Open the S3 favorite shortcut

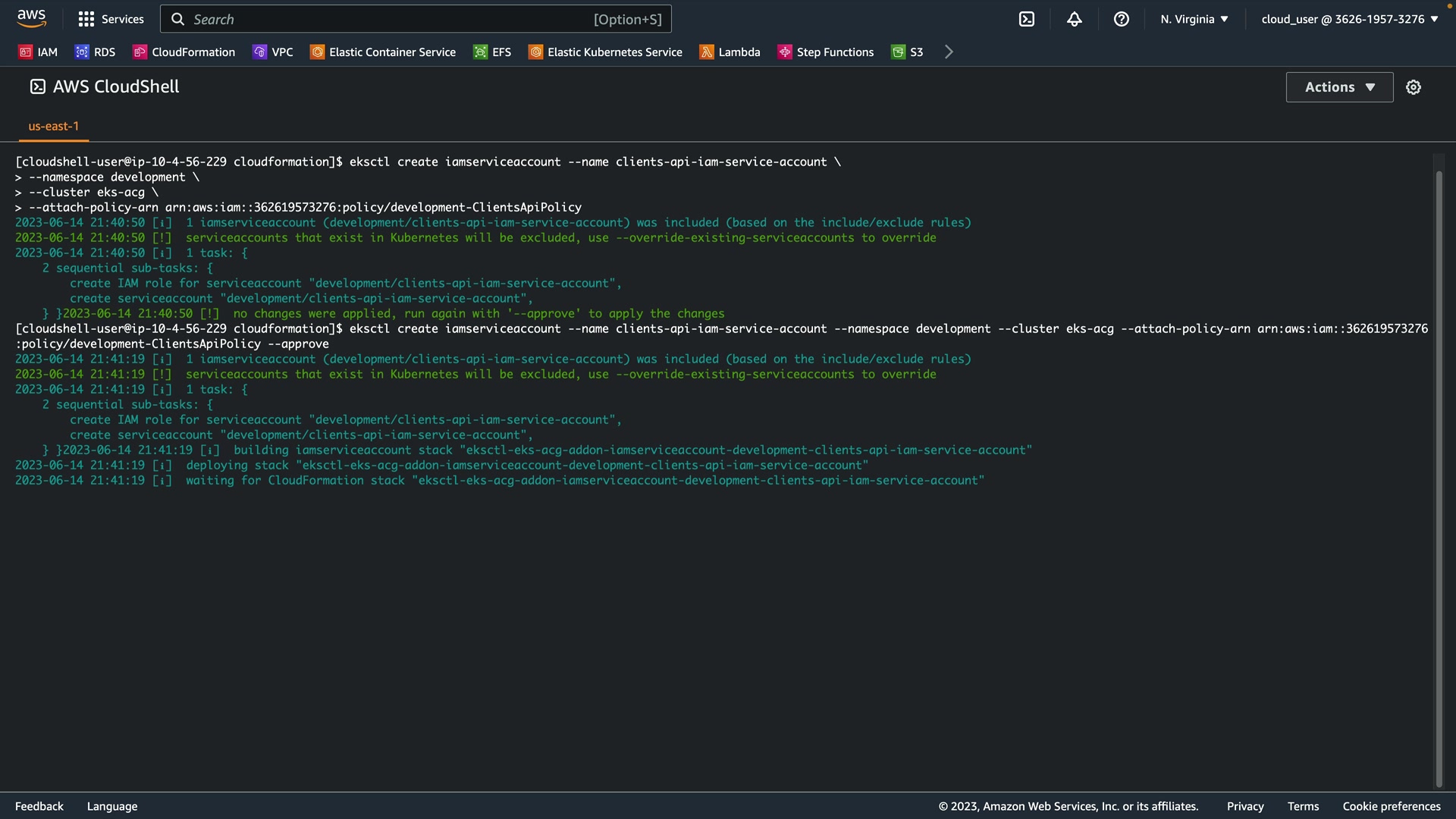coord(907,52)
